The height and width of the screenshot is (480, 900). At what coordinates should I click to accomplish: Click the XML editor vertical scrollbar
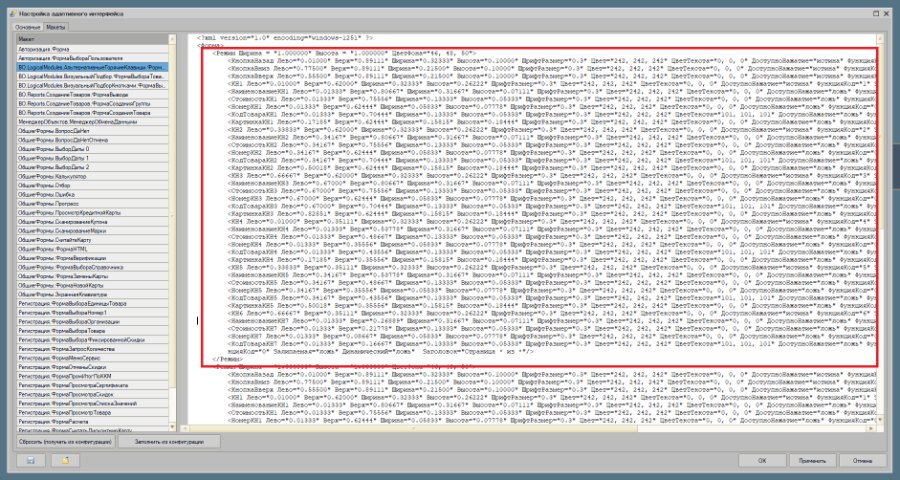tap(880, 230)
